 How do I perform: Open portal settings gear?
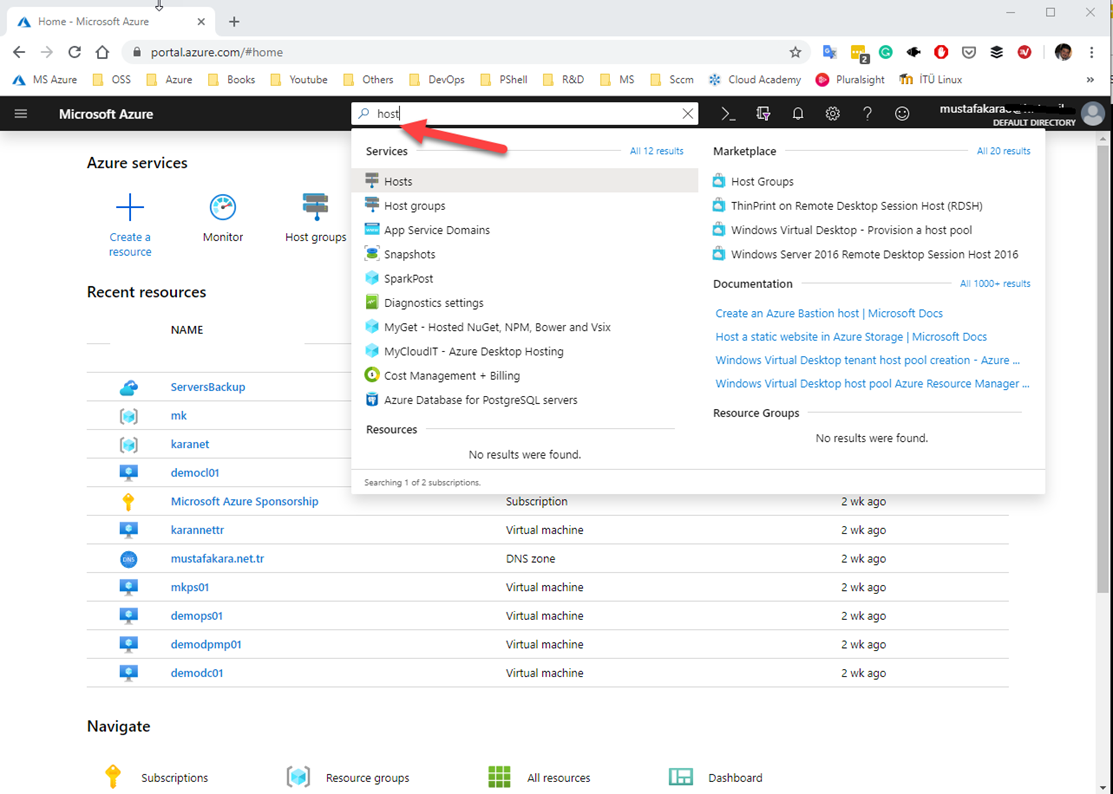coord(833,114)
